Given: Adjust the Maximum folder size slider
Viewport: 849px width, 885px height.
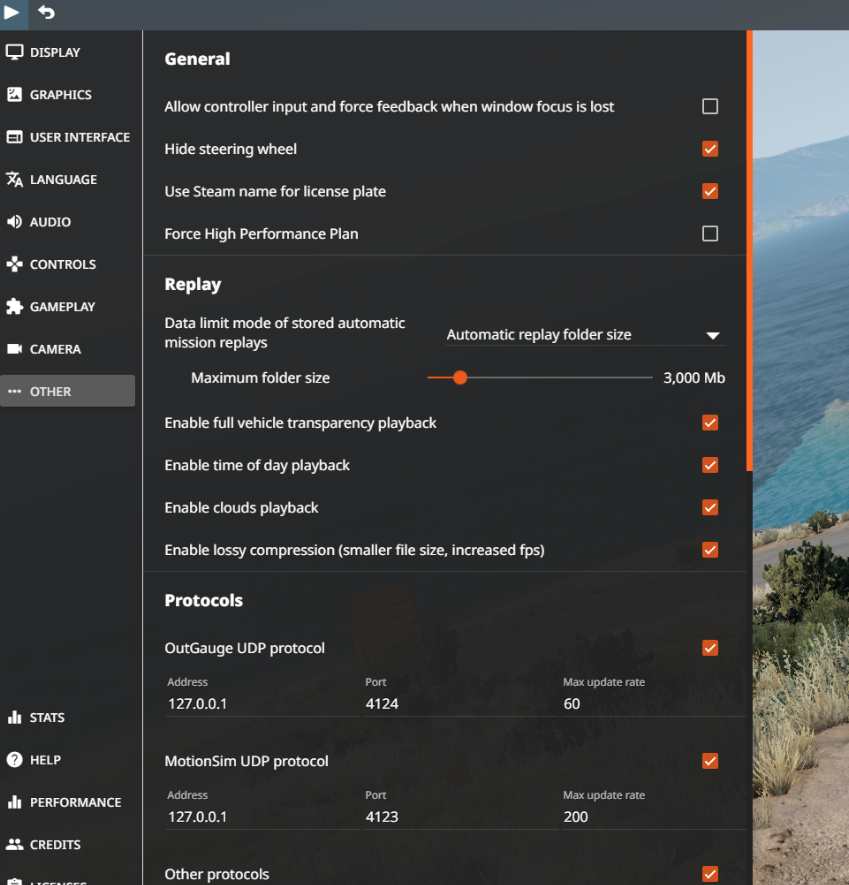Looking at the screenshot, I should click(460, 378).
